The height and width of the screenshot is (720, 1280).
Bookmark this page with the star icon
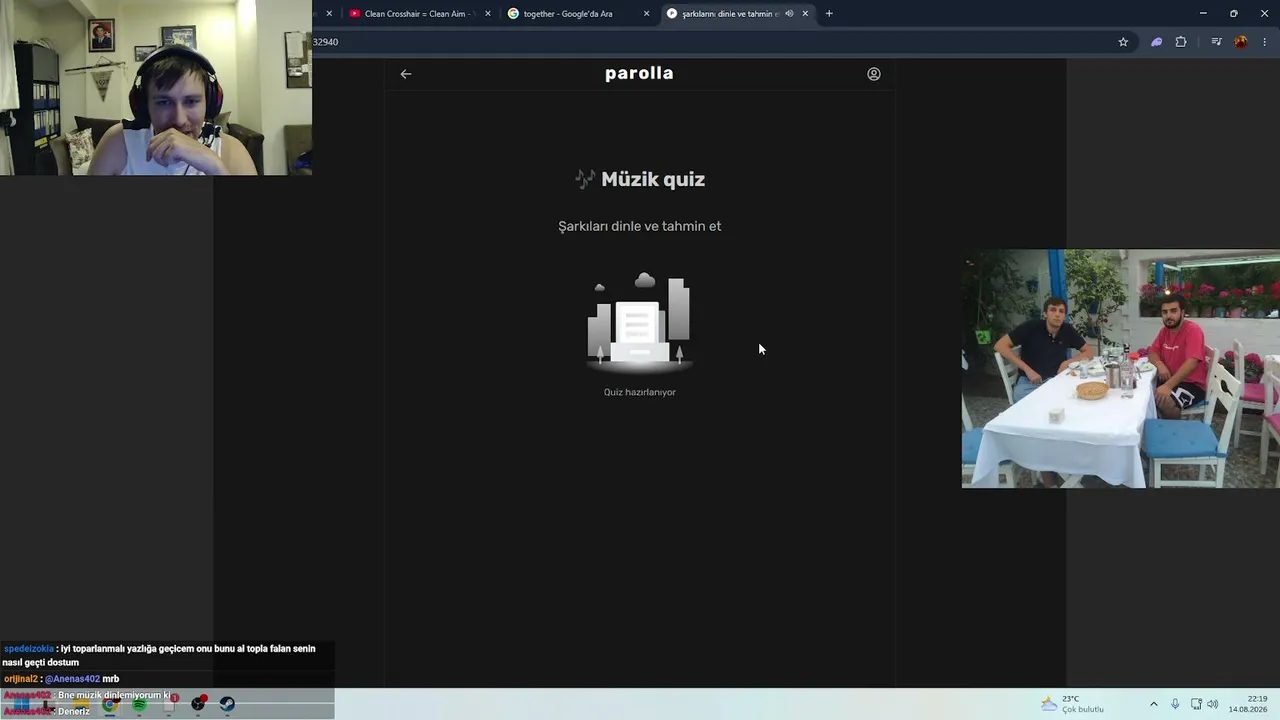tap(1123, 42)
